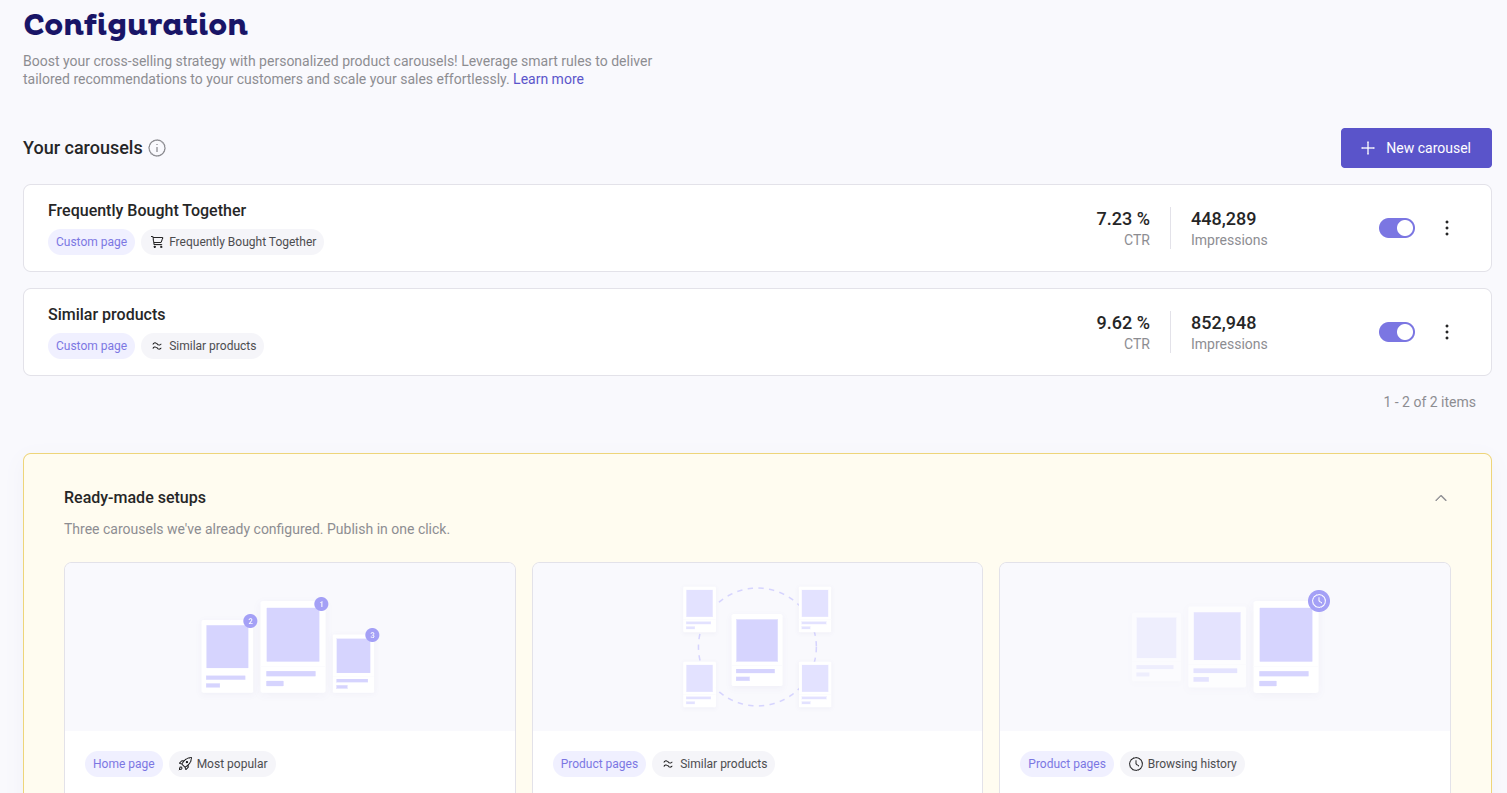Click the Learn more link

click(x=548, y=79)
